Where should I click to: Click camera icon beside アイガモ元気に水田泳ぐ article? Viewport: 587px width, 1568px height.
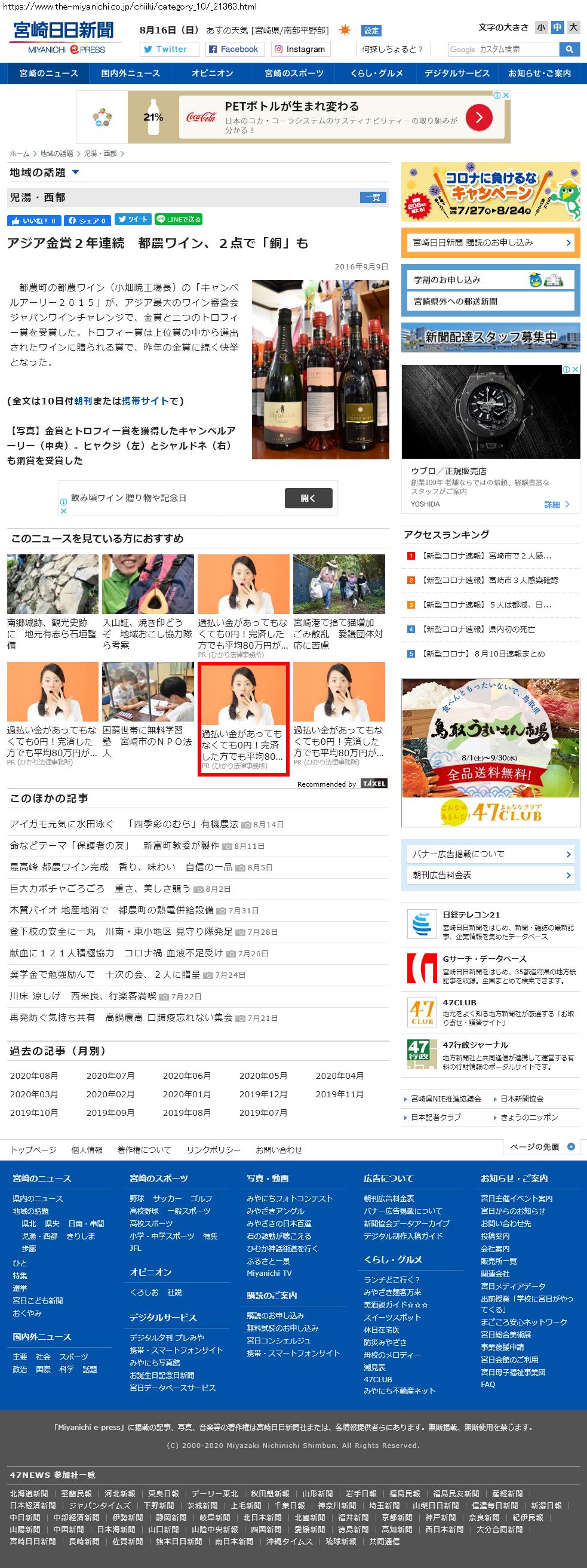[x=247, y=825]
